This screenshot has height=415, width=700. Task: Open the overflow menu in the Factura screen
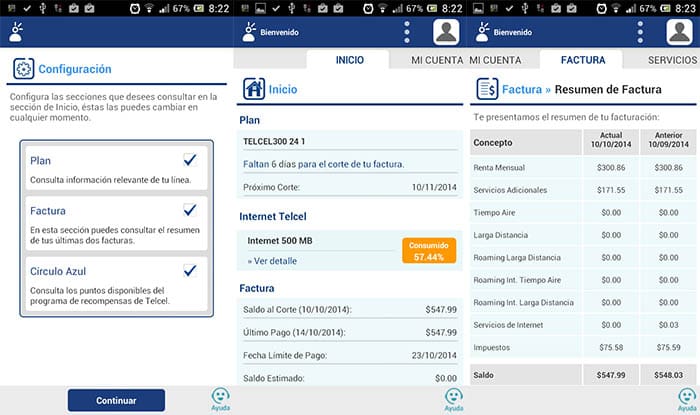(x=640, y=32)
